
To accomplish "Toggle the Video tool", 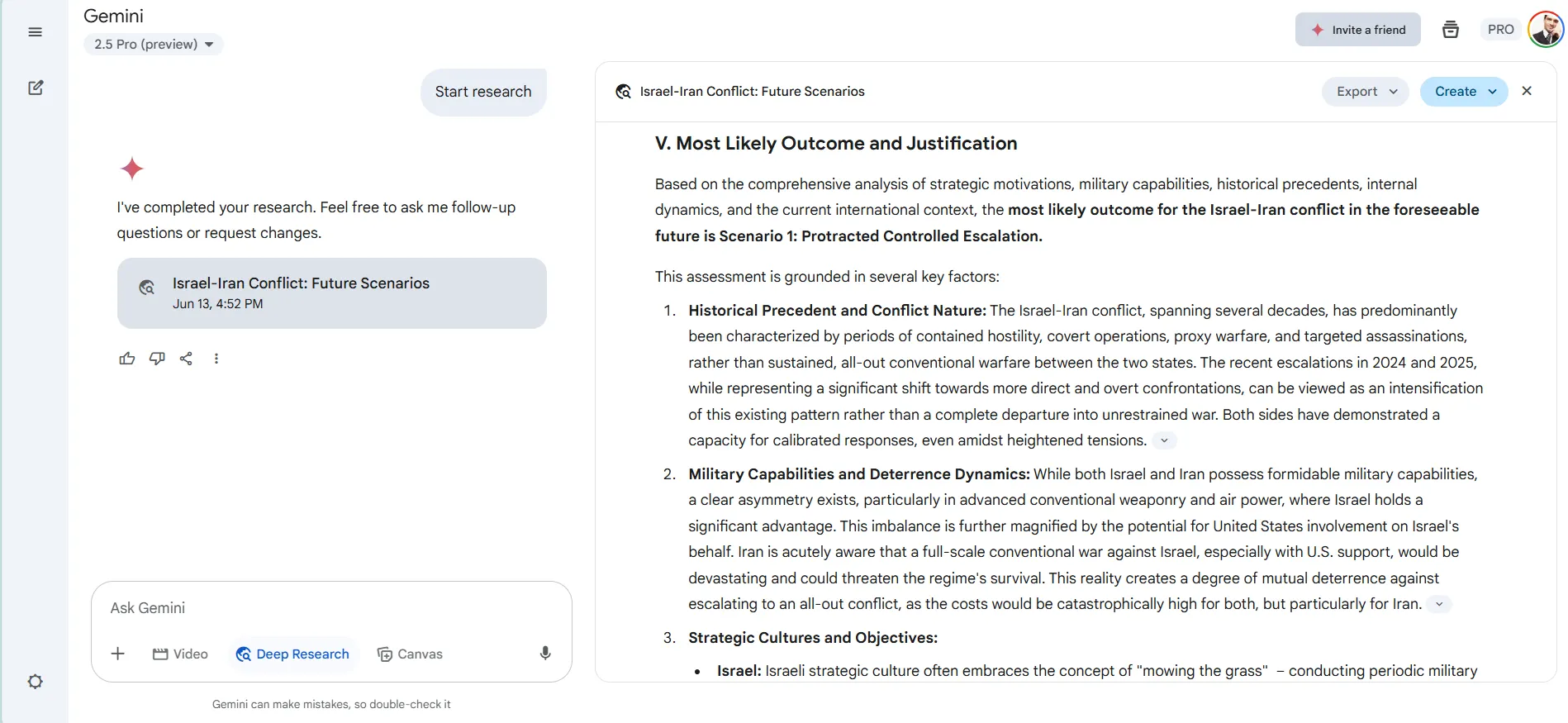I will [180, 654].
